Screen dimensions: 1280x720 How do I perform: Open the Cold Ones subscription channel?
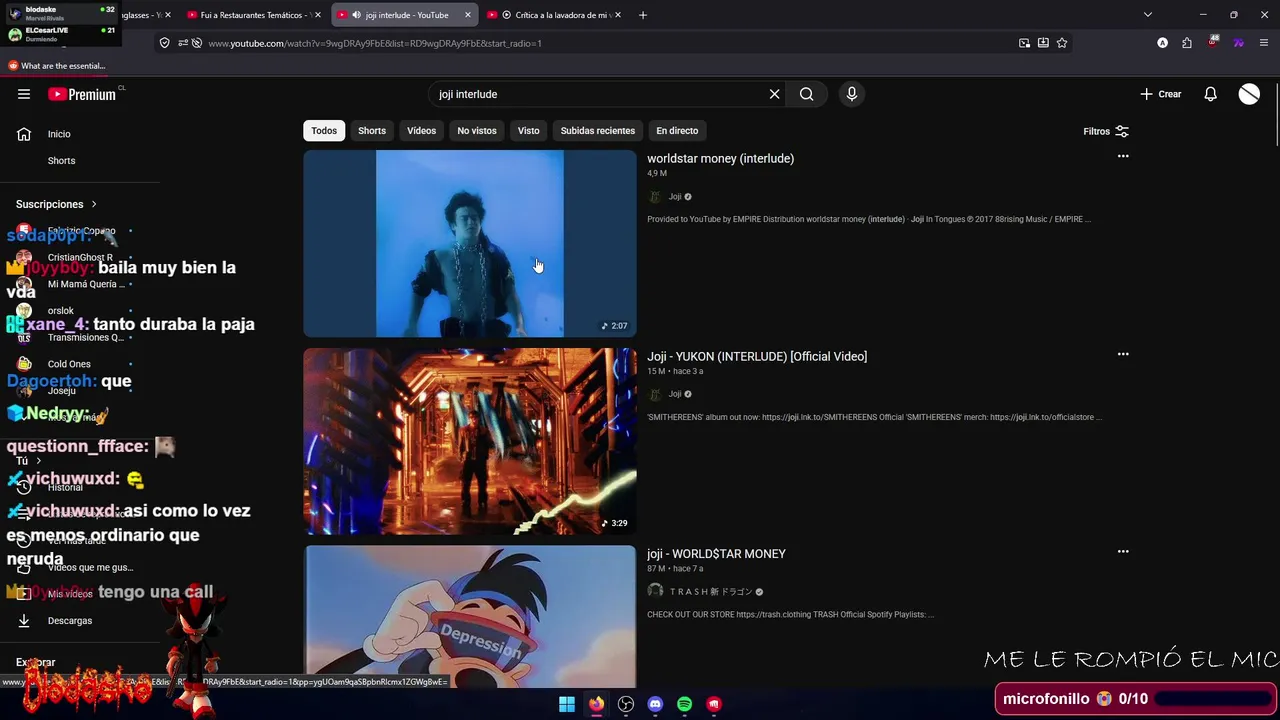pyautogui.click(x=69, y=364)
